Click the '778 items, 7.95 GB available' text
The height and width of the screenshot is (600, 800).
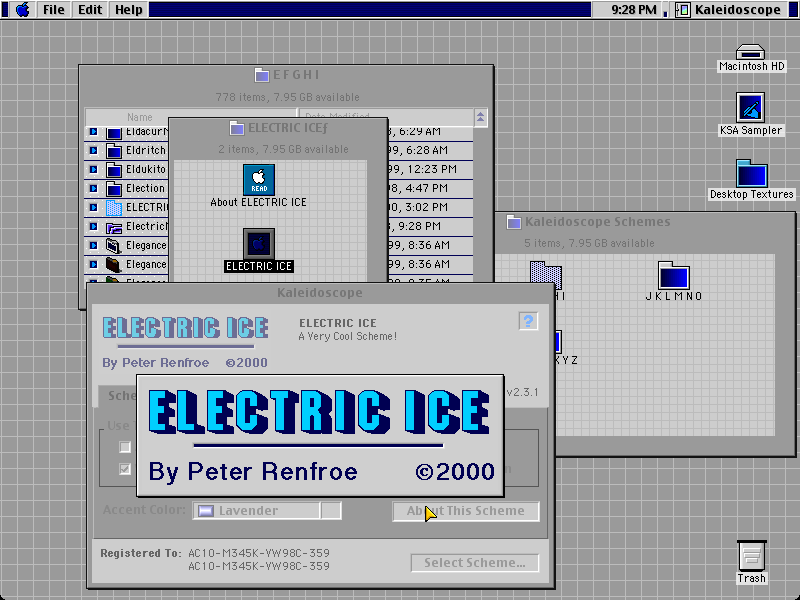(x=287, y=97)
